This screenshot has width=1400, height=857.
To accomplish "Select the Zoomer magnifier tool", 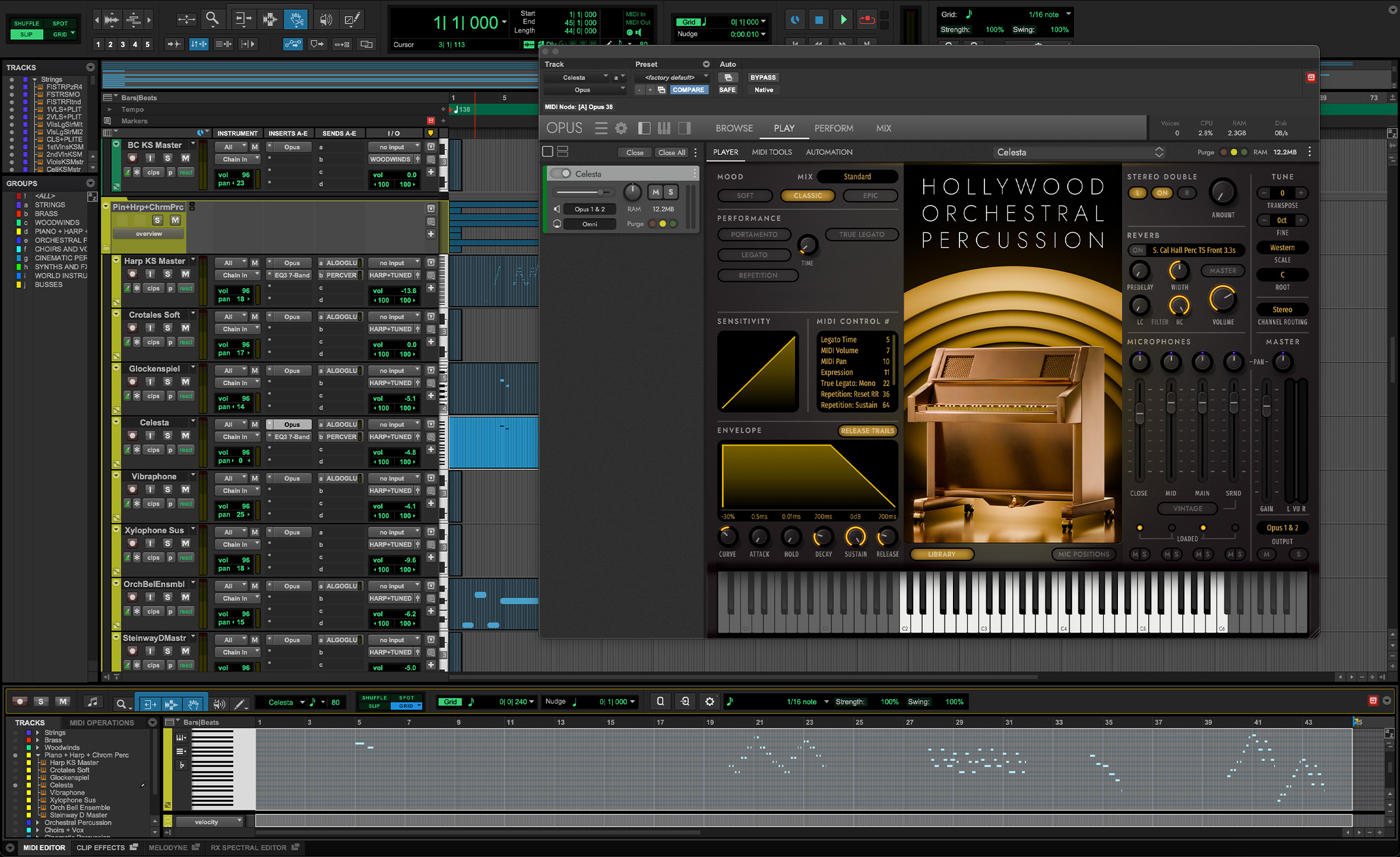I will [x=212, y=20].
